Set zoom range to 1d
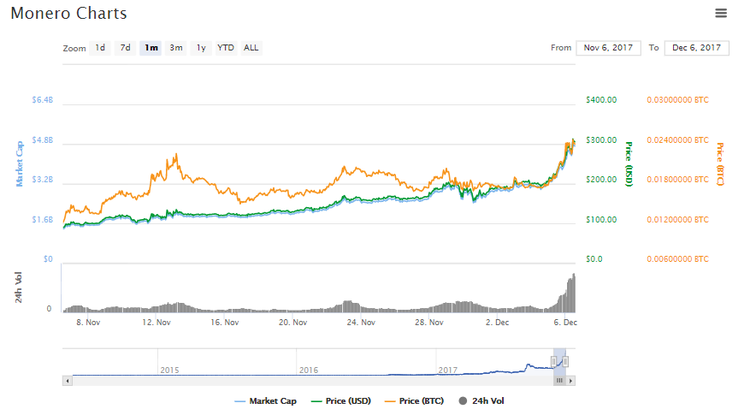The width and height of the screenshot is (750, 415). 100,48
